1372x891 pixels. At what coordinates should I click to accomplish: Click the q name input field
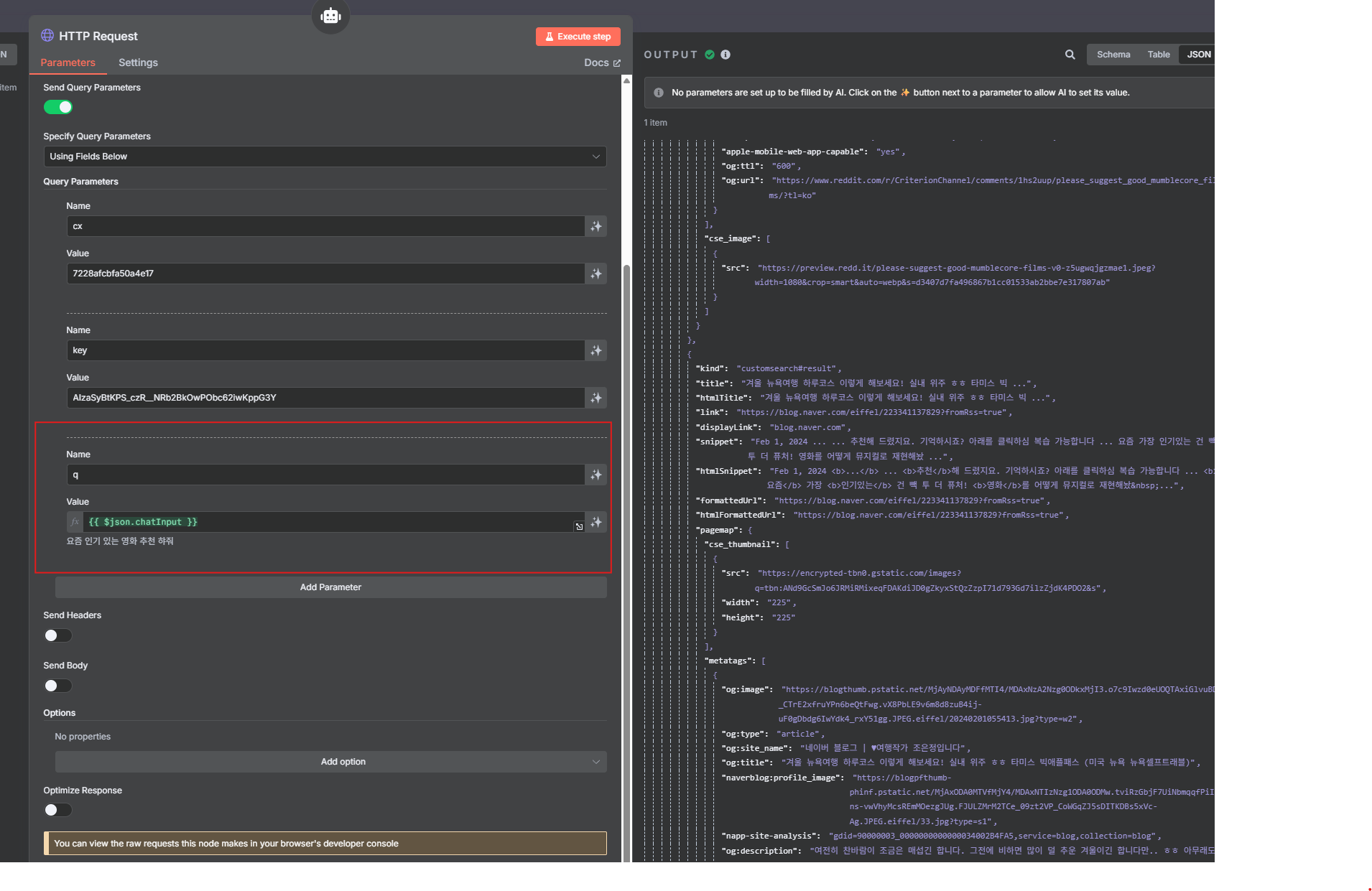click(325, 475)
